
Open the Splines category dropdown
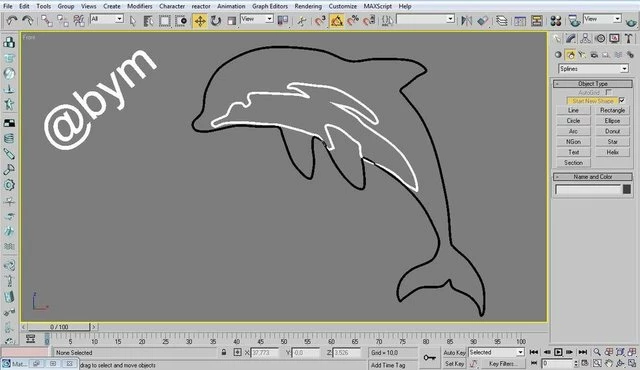(x=593, y=69)
